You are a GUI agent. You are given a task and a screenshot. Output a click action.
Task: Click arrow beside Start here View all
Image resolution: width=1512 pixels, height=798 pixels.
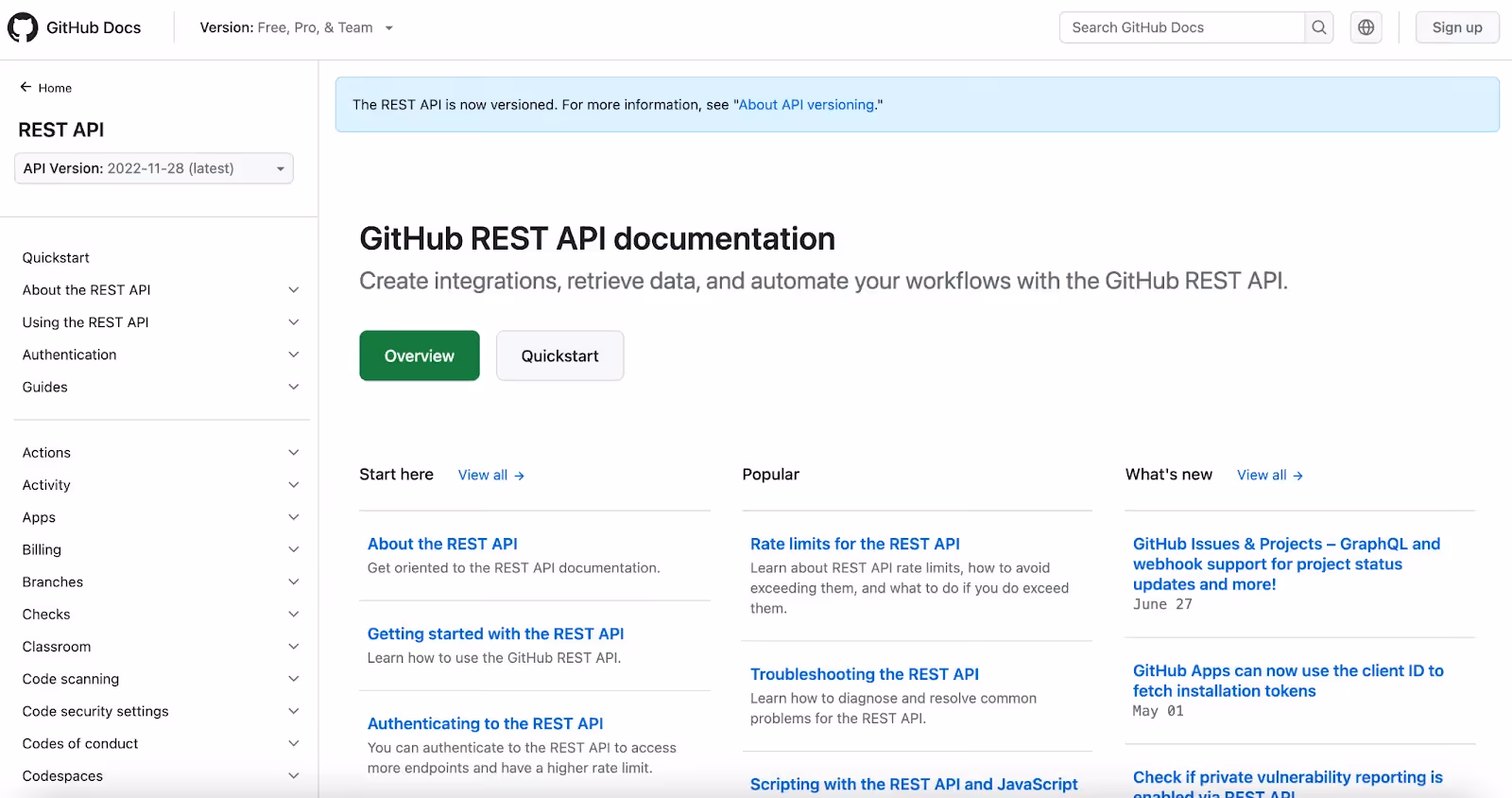(x=520, y=476)
